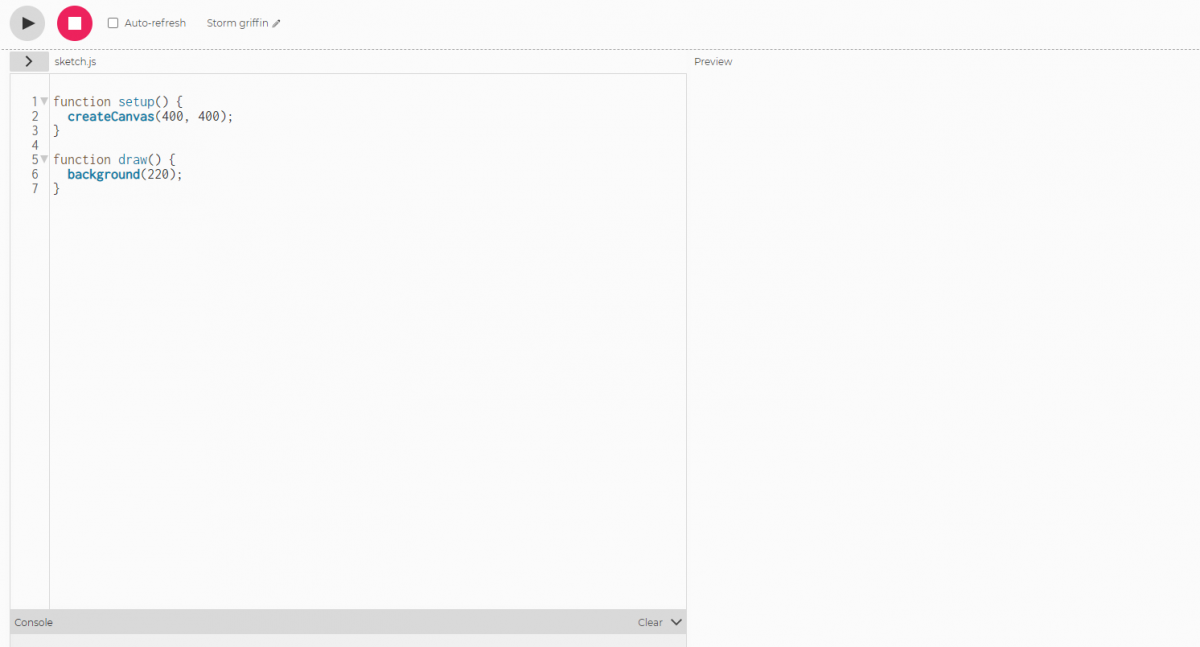Image resolution: width=1200 pixels, height=647 pixels.
Task: Clear the console output
Action: pos(650,622)
